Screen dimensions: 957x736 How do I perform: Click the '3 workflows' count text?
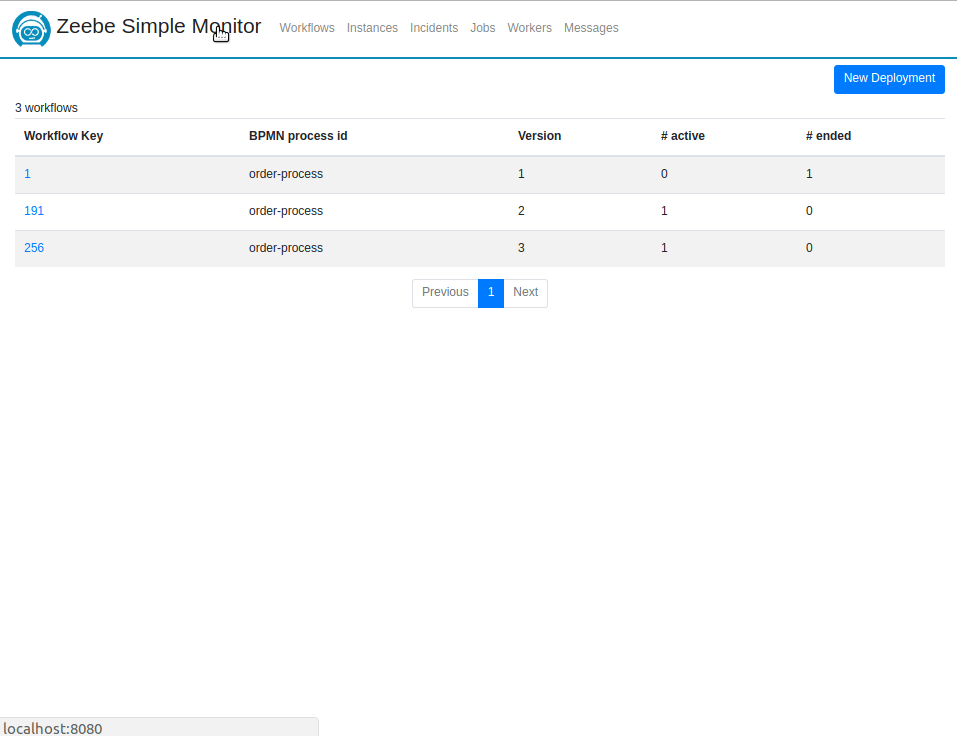(x=46, y=108)
